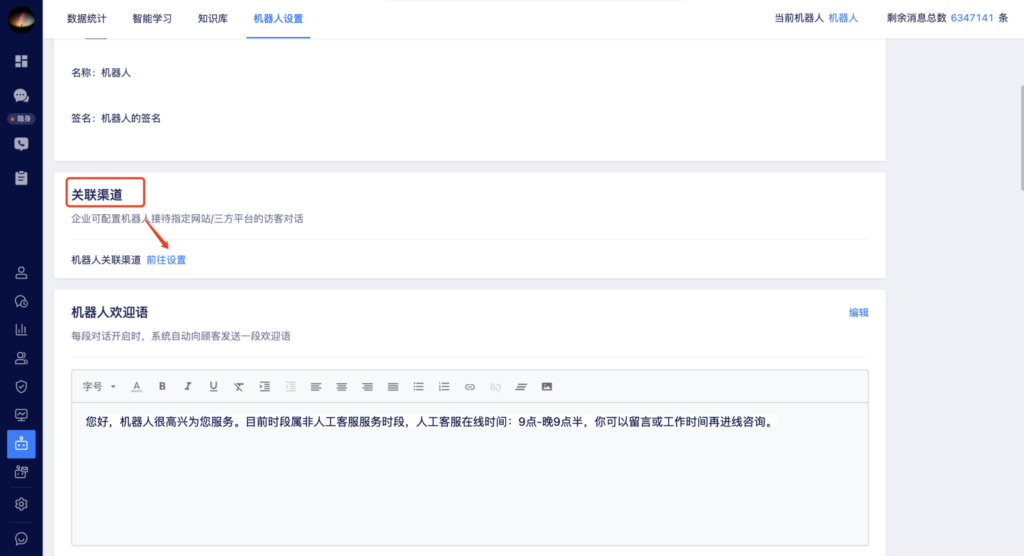Toggle italic formatting in editor
Screen dimensions: 1024x556
(187, 387)
